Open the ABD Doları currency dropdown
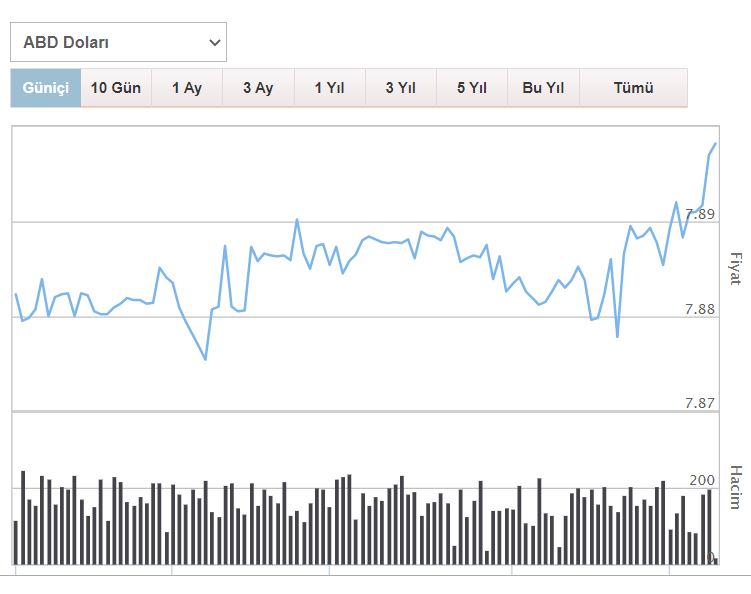Screen dimensions: 751x594 [118, 42]
